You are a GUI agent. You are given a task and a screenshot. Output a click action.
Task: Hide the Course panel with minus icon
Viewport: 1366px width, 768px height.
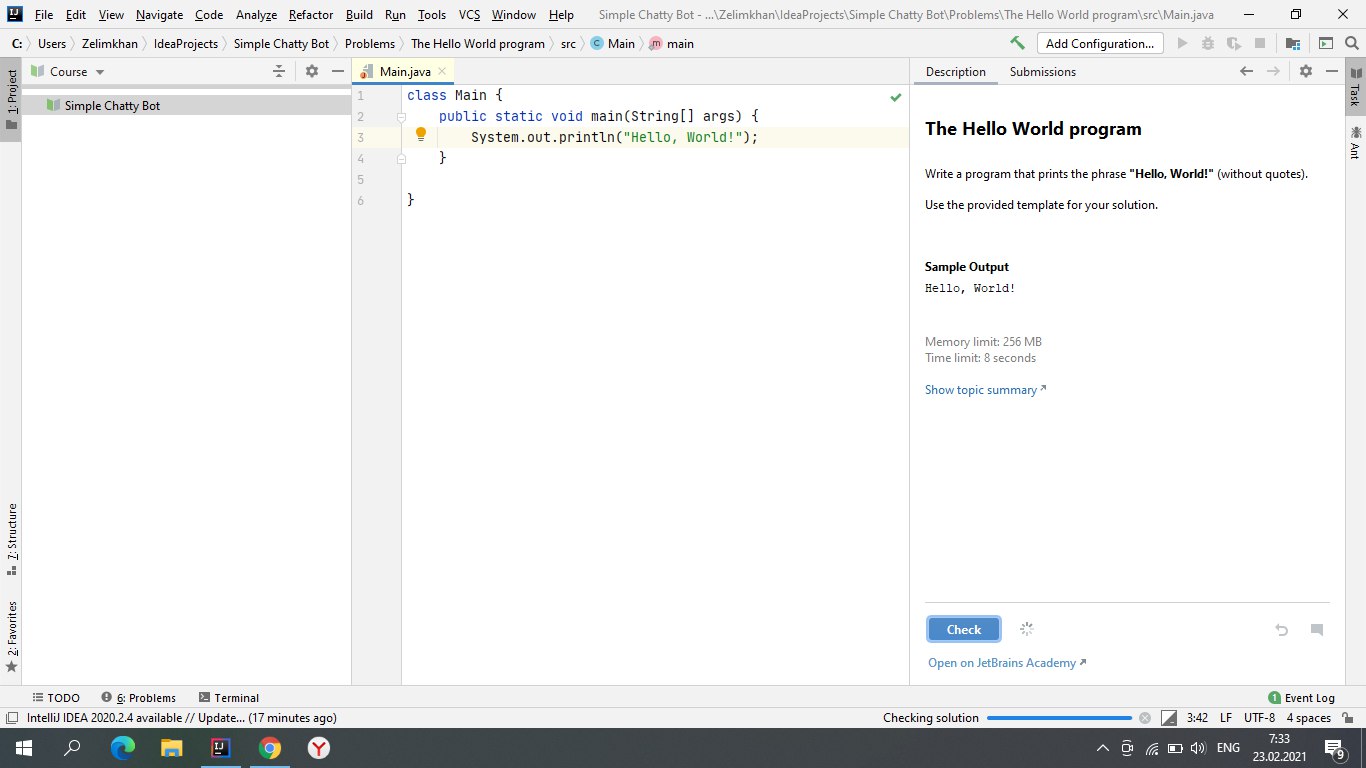click(x=338, y=71)
